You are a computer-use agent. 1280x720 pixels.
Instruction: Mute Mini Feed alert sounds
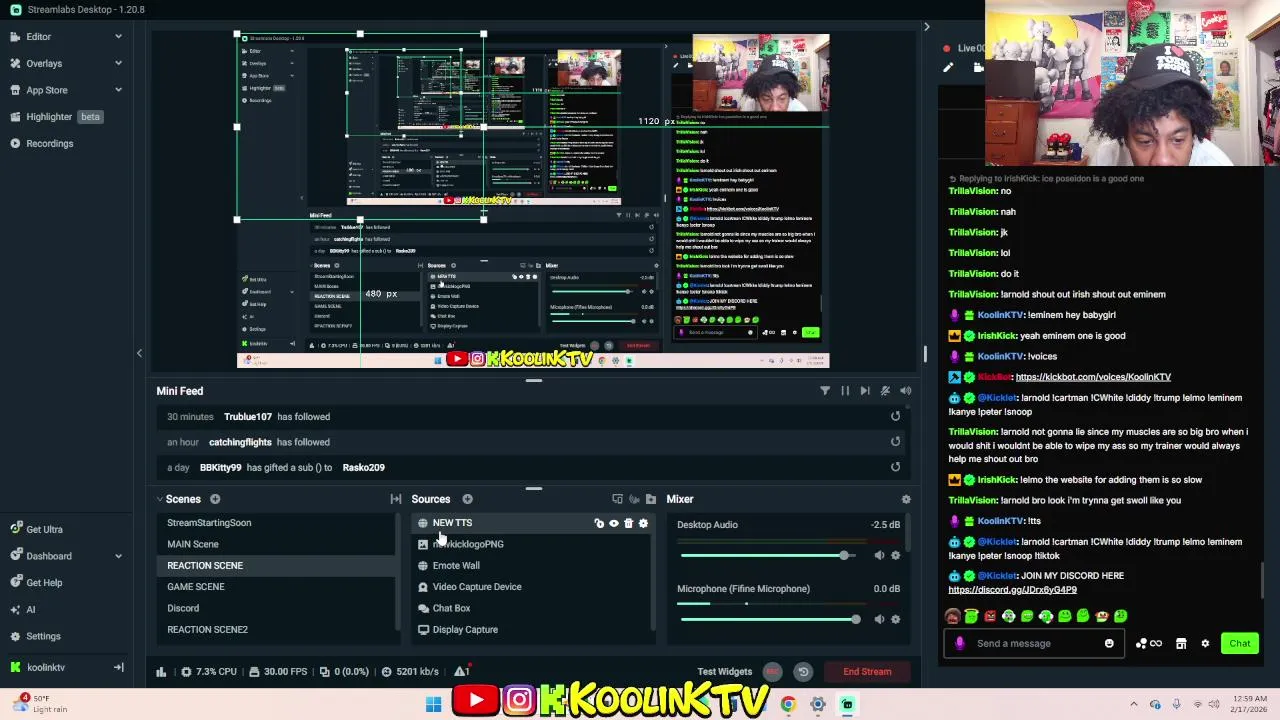(x=905, y=391)
